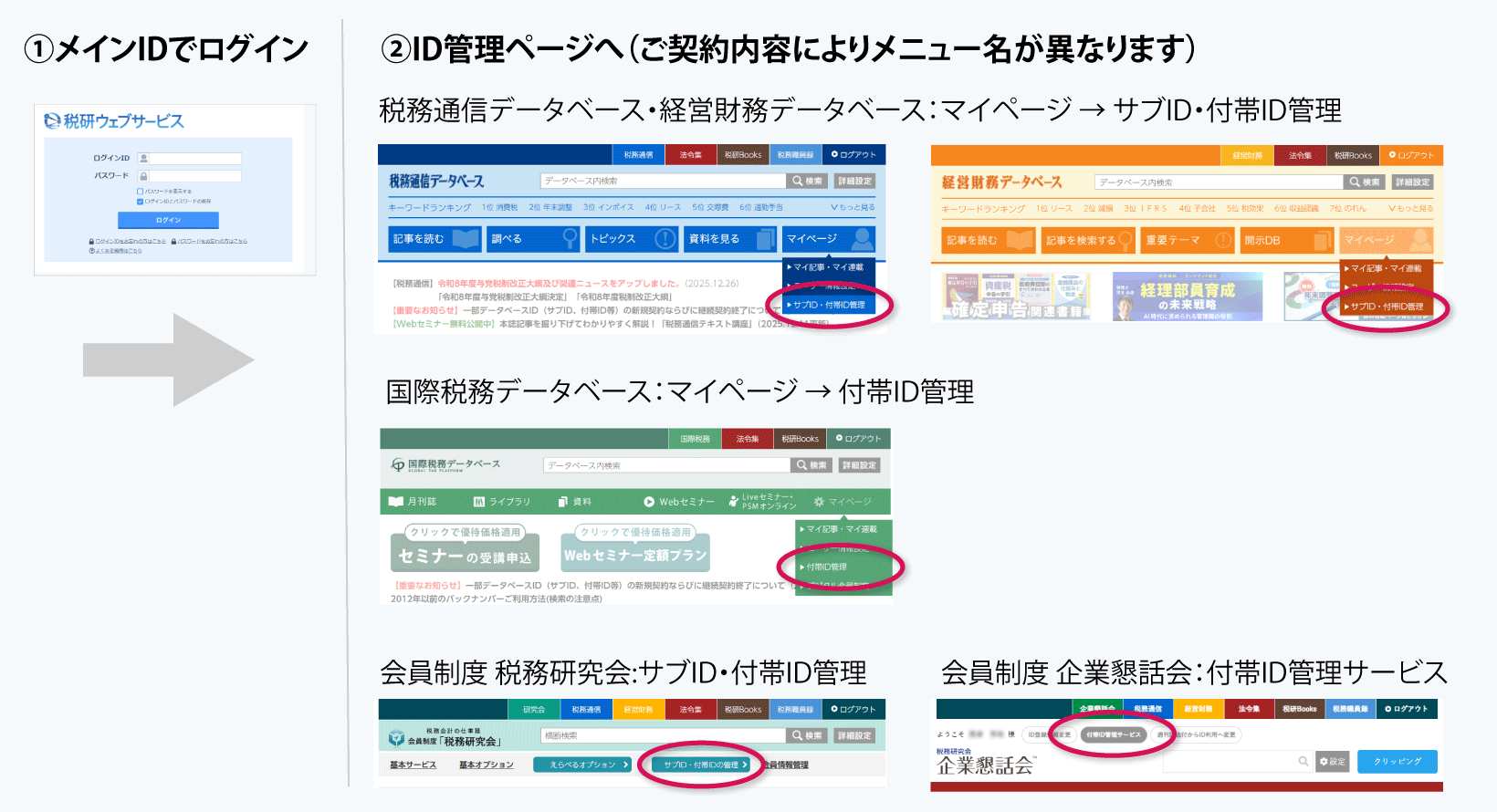Select keyword 3位 IFRS
Image resolution: width=1497 pixels, height=812 pixels.
click(1146, 208)
